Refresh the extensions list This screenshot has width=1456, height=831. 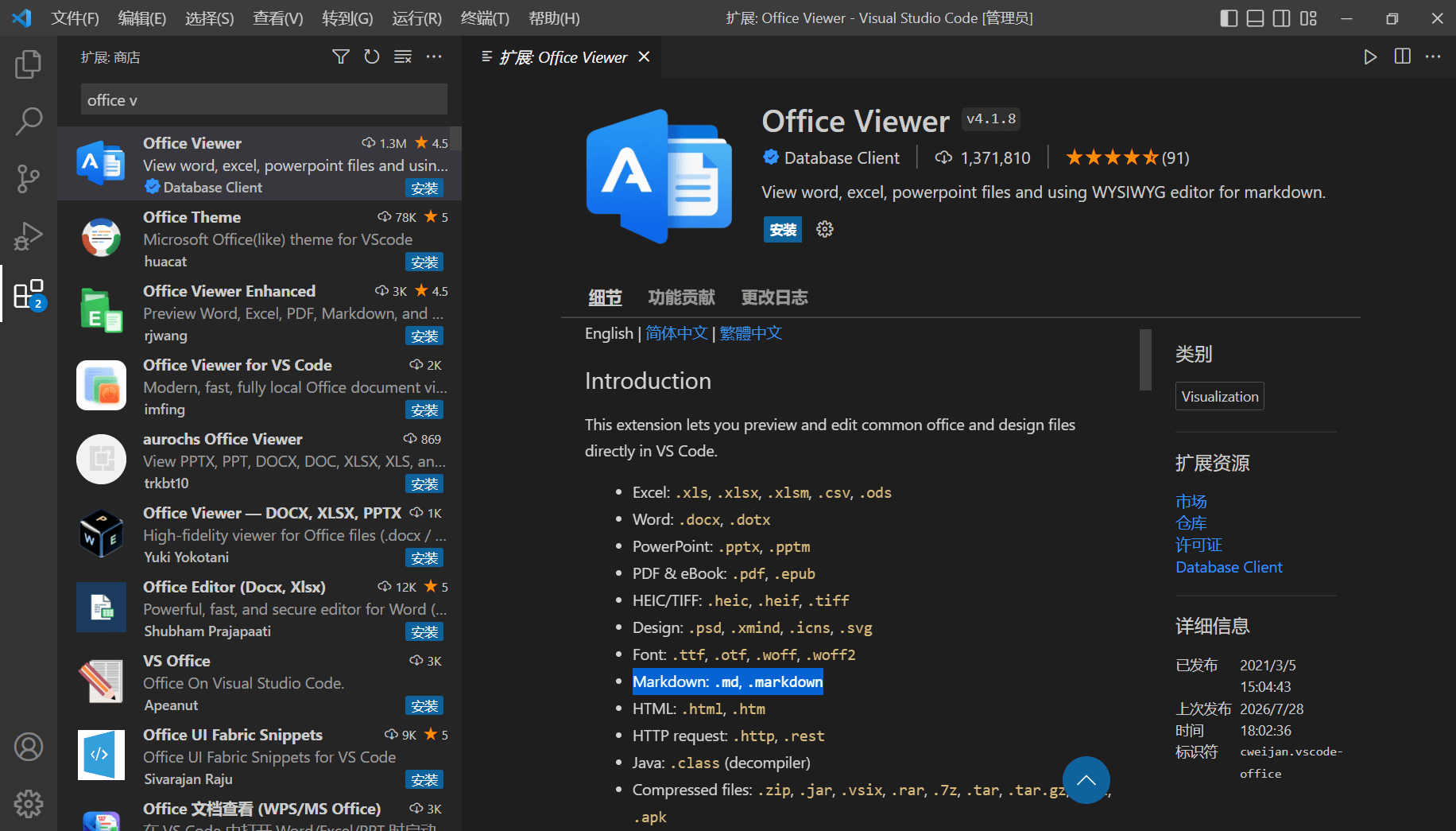[x=372, y=56]
